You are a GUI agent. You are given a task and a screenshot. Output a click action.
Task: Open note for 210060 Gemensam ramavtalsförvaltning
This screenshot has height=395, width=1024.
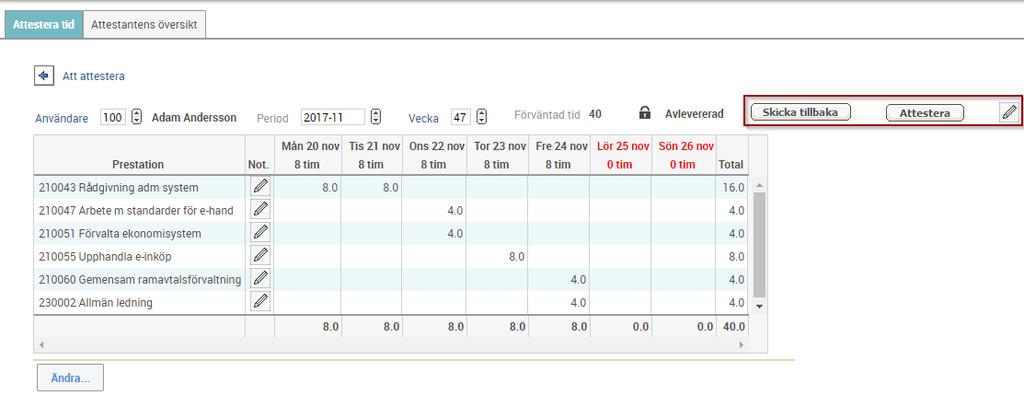coord(261,279)
